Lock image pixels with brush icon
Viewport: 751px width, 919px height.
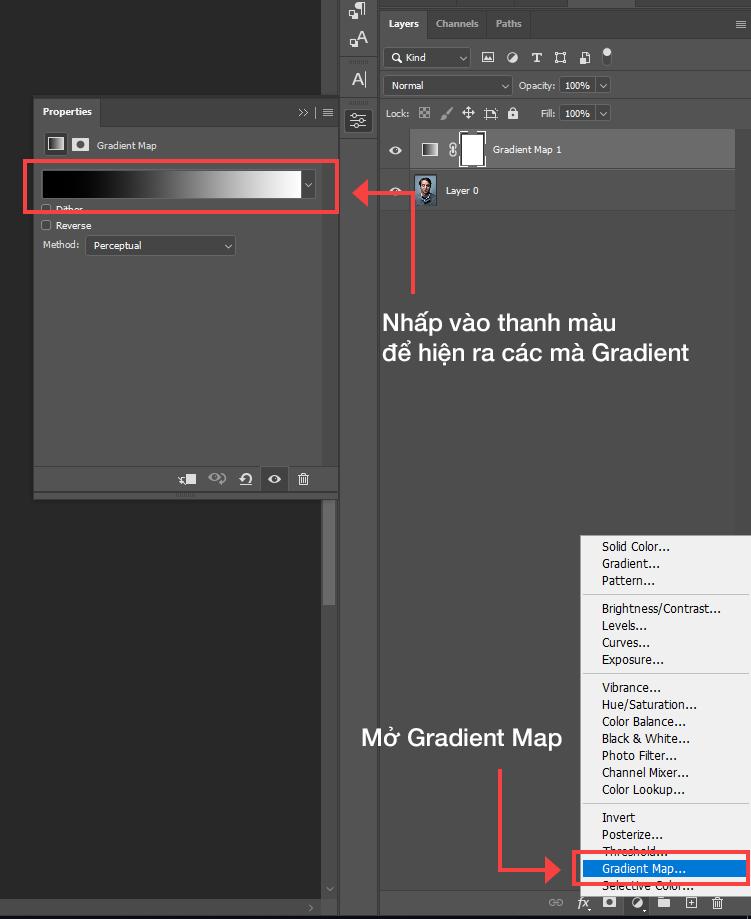447,113
